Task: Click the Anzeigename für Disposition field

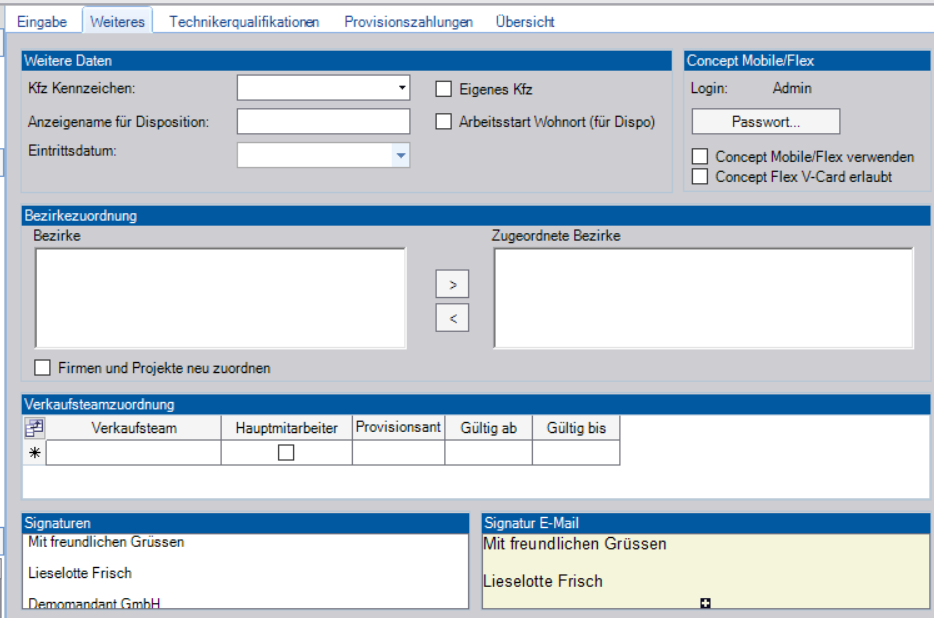Action: point(323,122)
